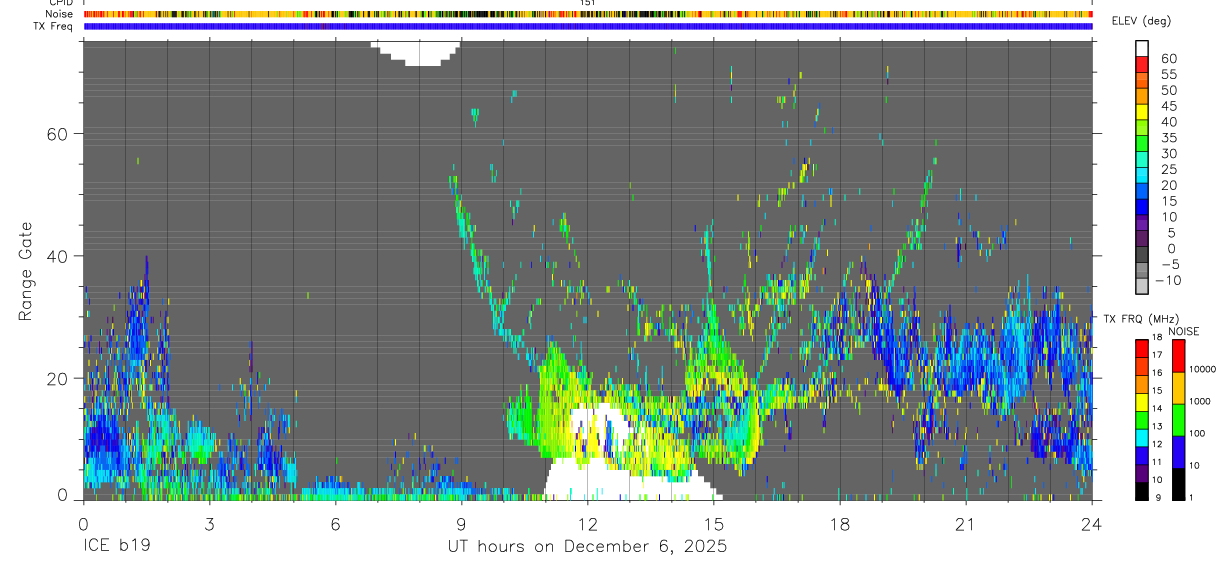Click x-axis tick label '3'

(x=209, y=525)
